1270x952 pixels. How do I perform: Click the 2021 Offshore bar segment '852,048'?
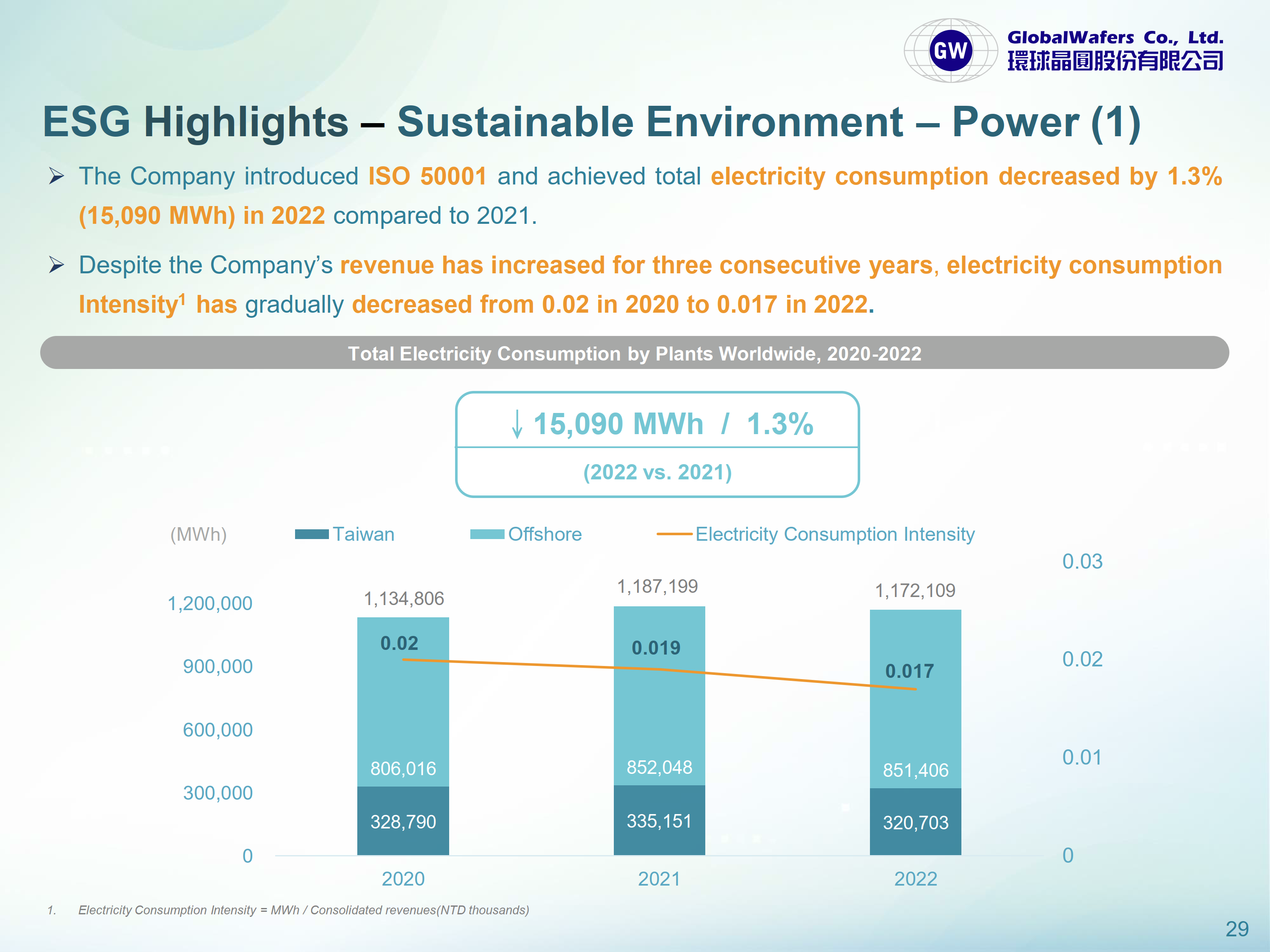pos(659,696)
